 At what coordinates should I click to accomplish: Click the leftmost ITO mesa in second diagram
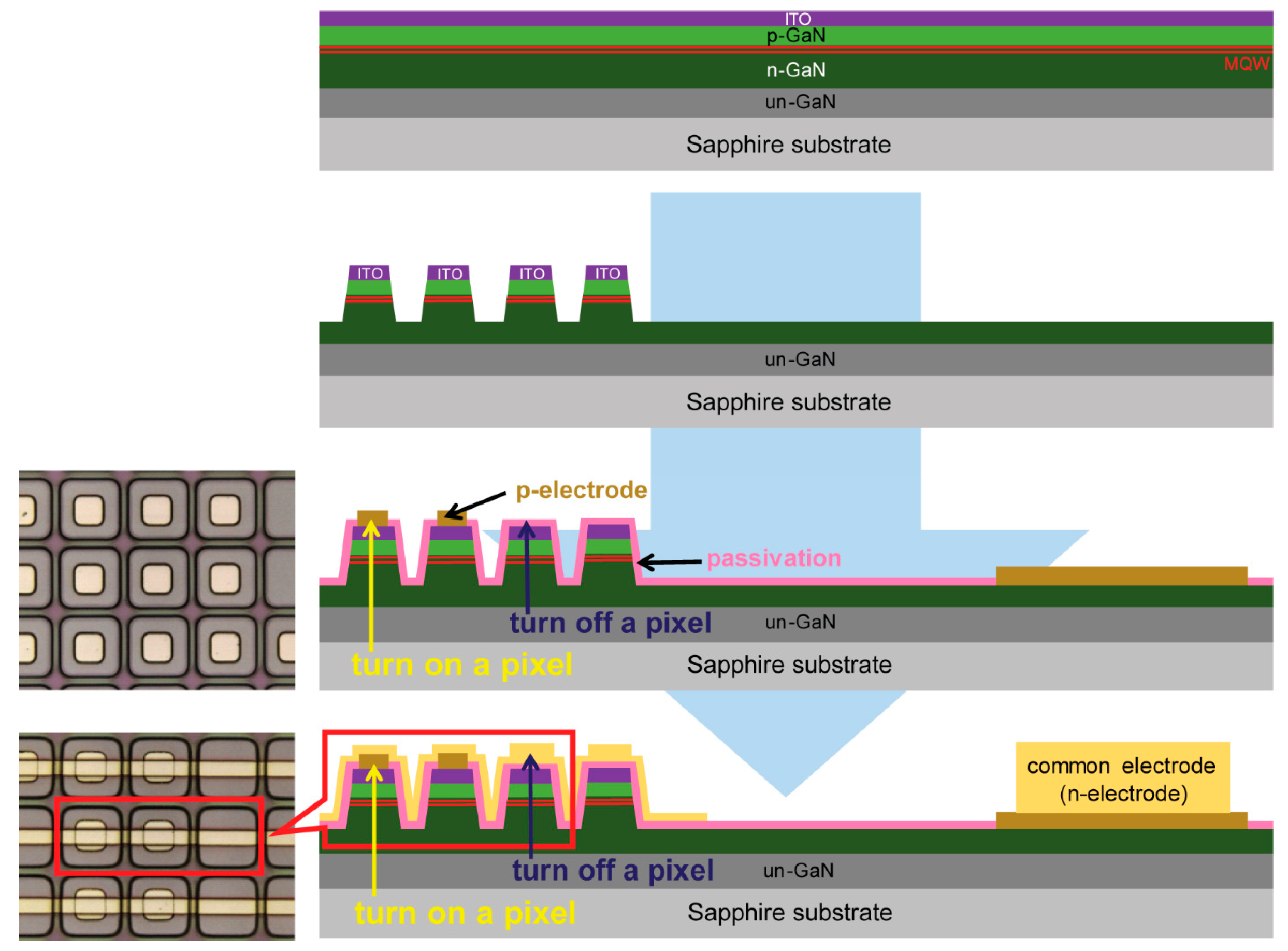point(369,273)
